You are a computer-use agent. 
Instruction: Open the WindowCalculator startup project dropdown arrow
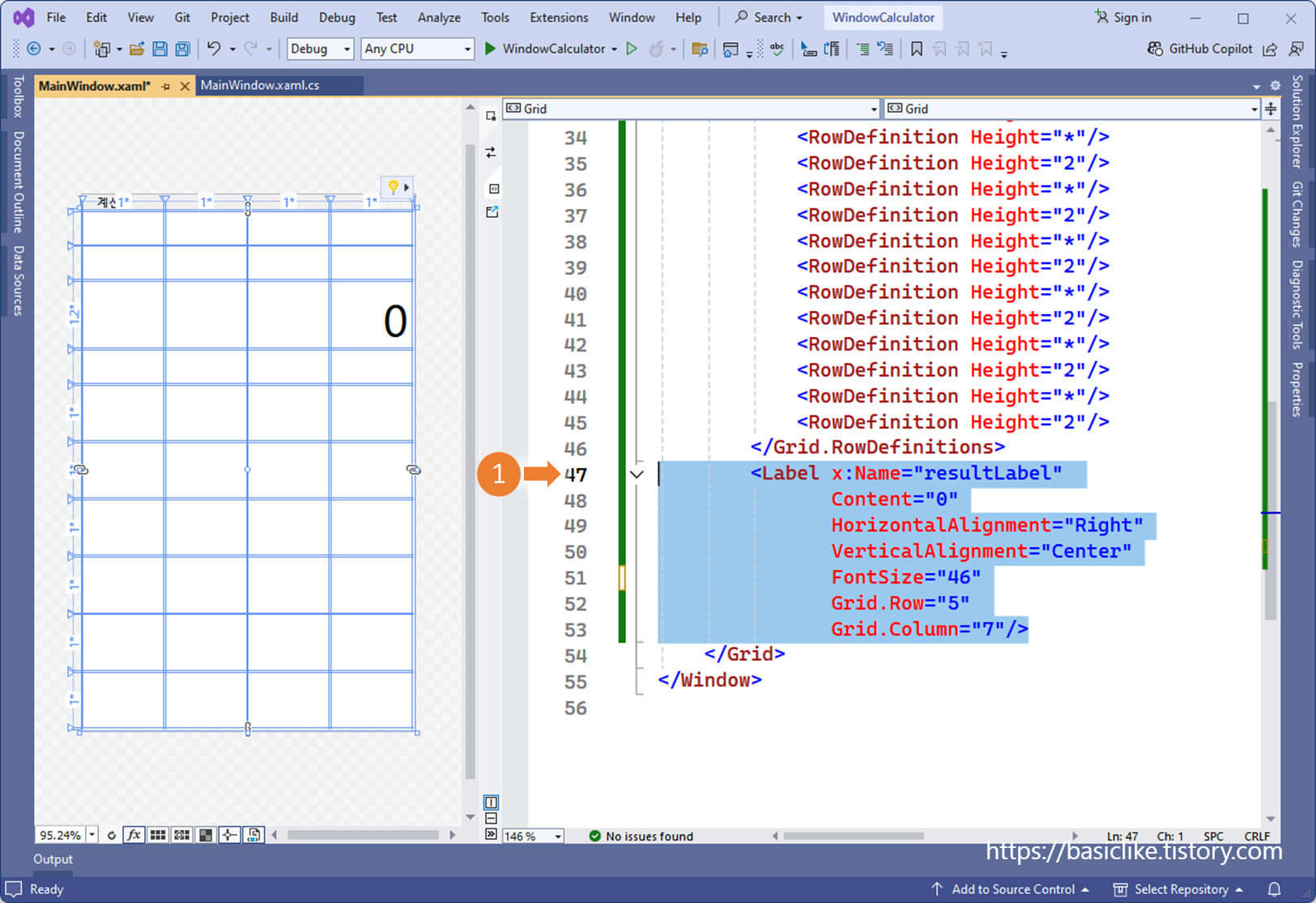click(x=614, y=49)
